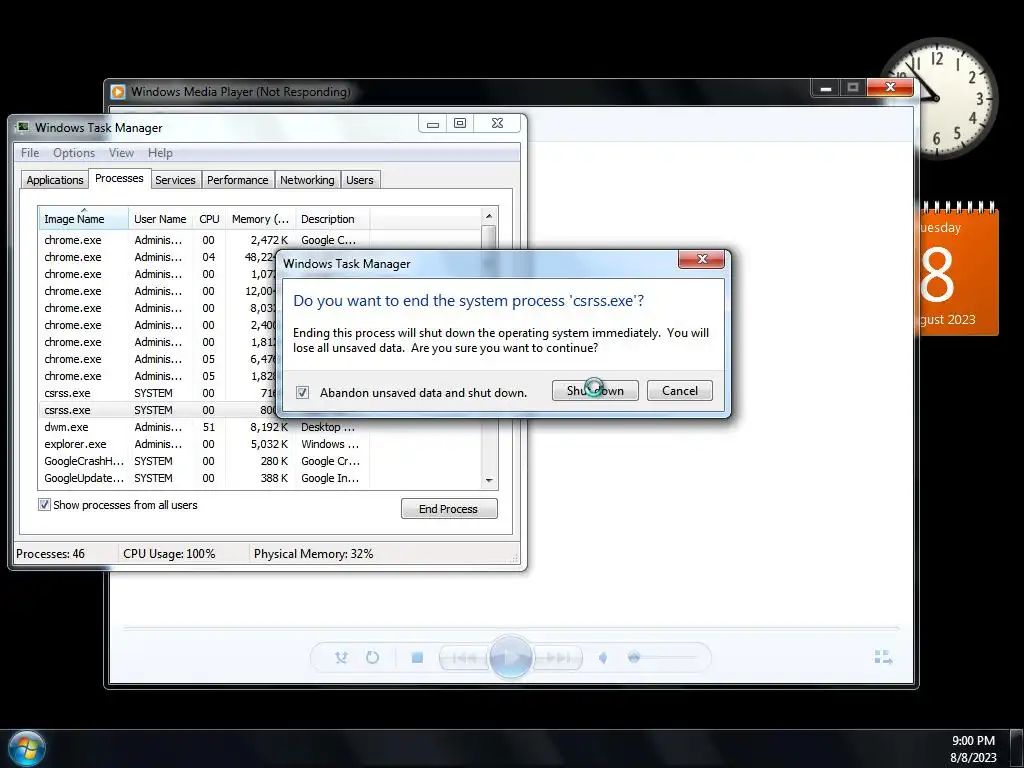Switch Media Player to Now Playing view
Screen dimensions: 1024x768
click(x=883, y=657)
